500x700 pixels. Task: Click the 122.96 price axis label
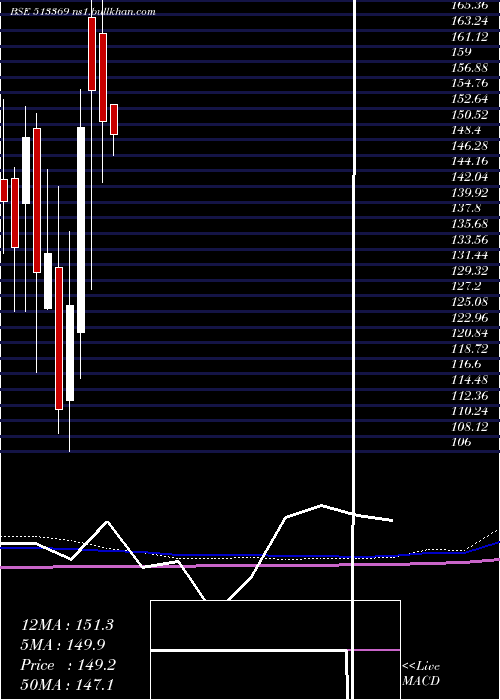(469, 318)
